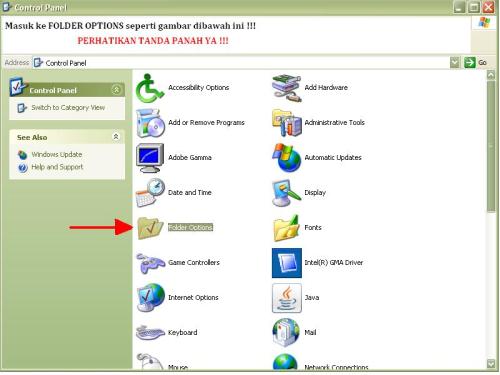The width and height of the screenshot is (500, 375).
Task: Open the Help and Support link
Action: (x=57, y=167)
